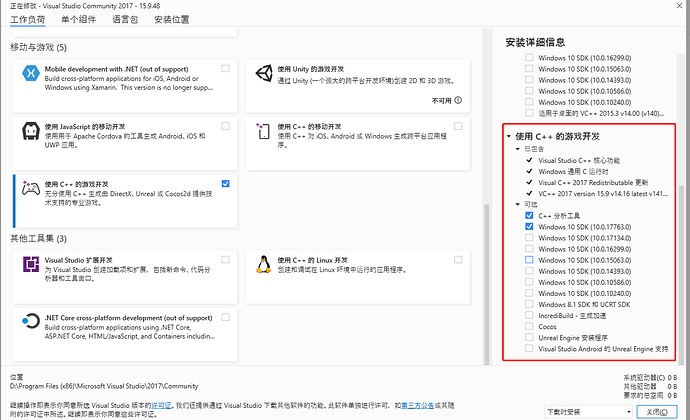Check the topmost Windows 10 SDK (10.0.16299.0) item

point(529,58)
